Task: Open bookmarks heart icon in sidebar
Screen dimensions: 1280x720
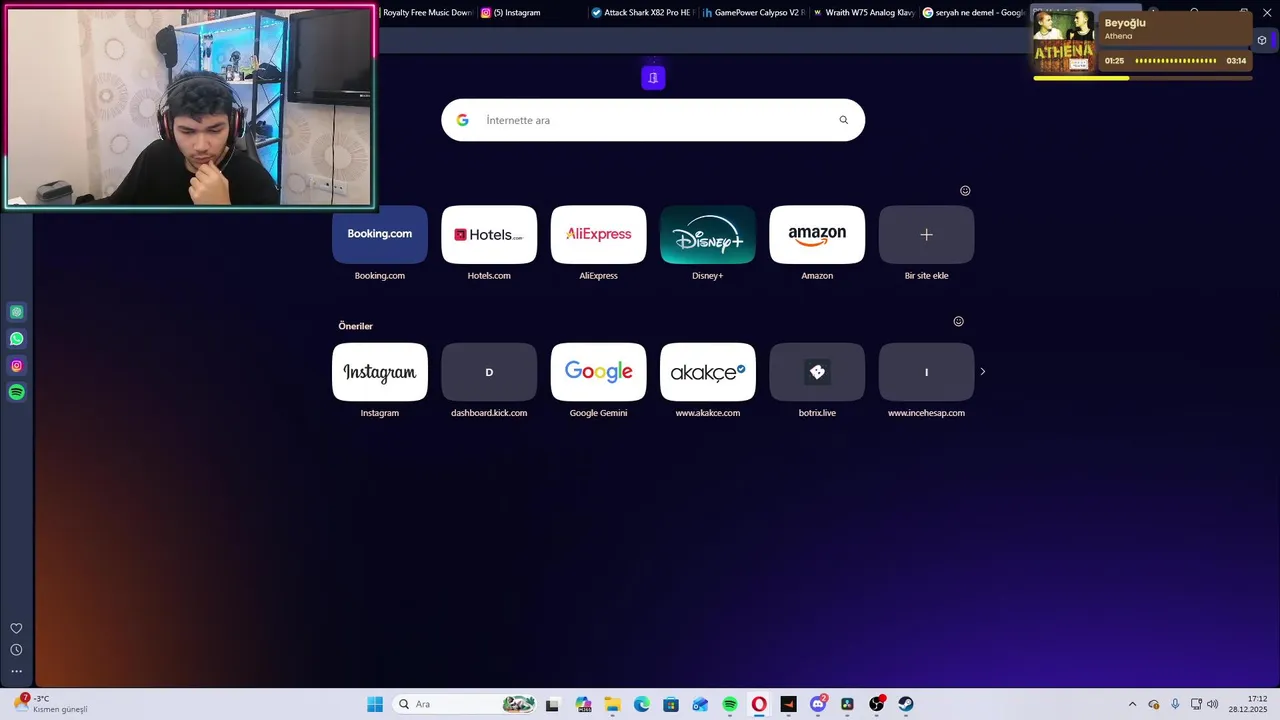Action: (16, 629)
